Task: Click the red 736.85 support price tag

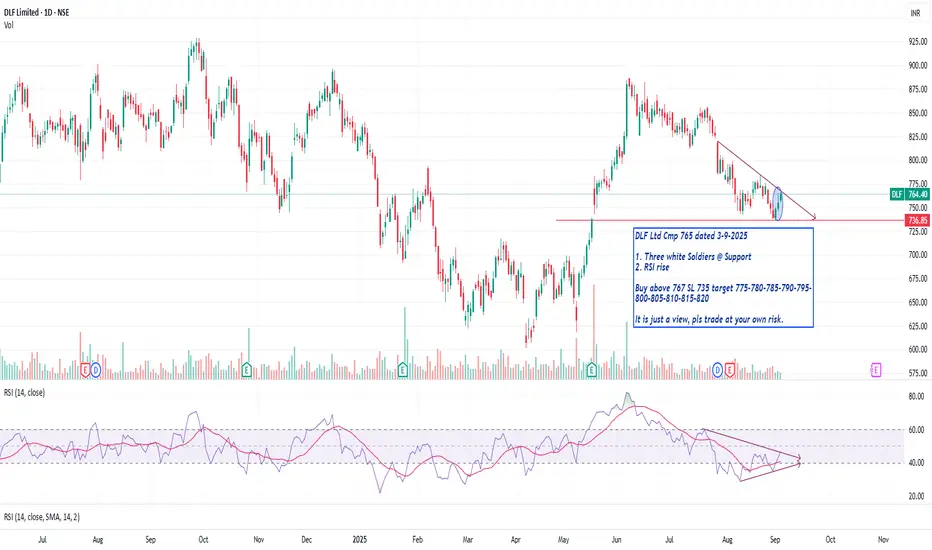Action: 917,221
